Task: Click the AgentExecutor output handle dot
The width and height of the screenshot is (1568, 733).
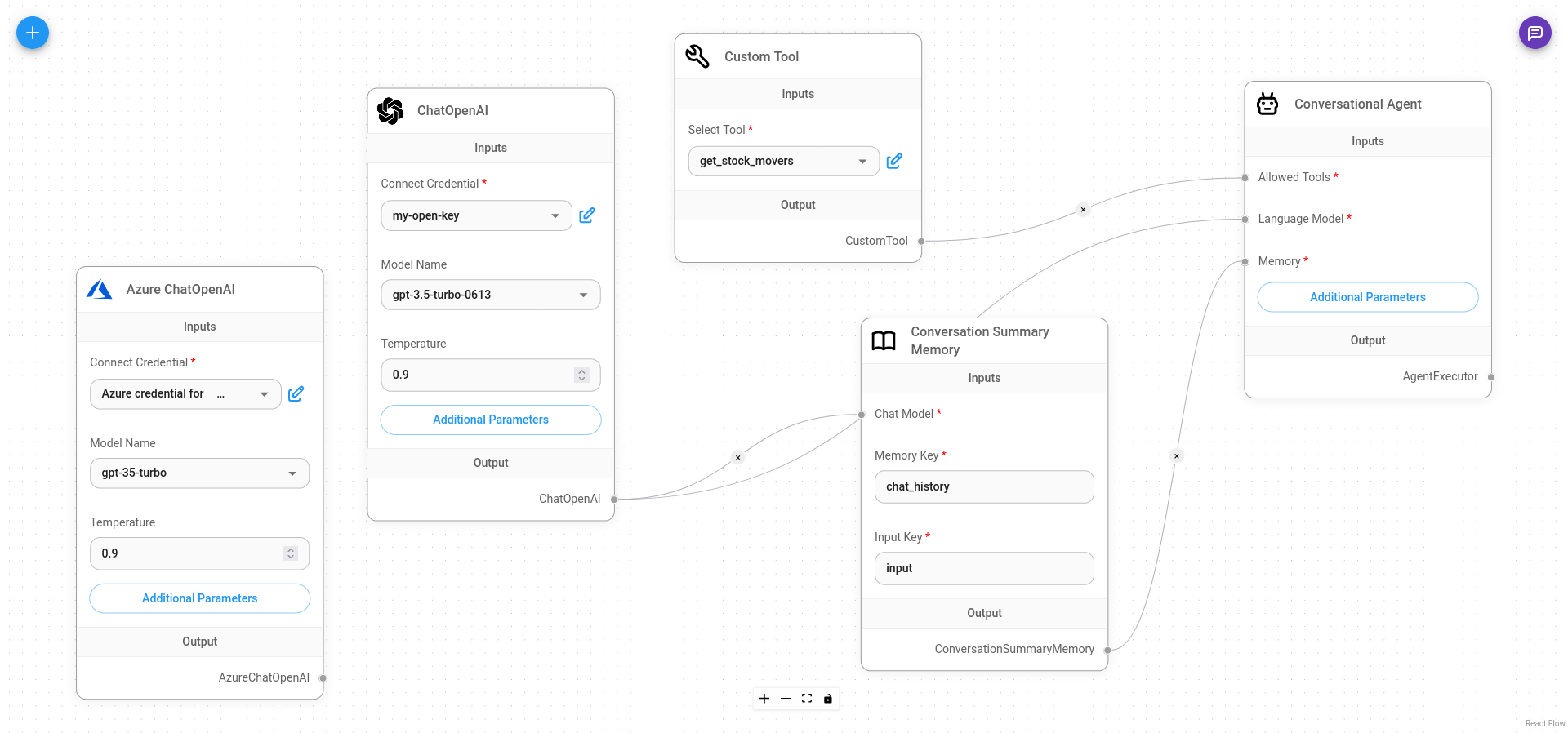Action: click(x=1491, y=377)
